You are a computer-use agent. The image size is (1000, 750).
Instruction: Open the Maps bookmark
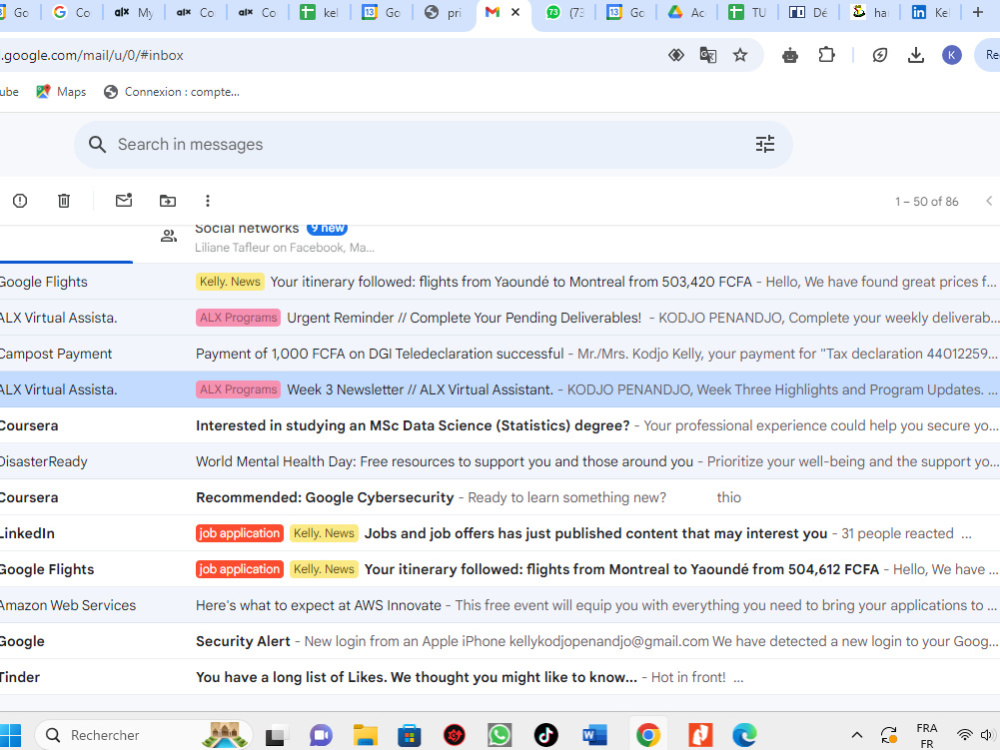[61, 92]
